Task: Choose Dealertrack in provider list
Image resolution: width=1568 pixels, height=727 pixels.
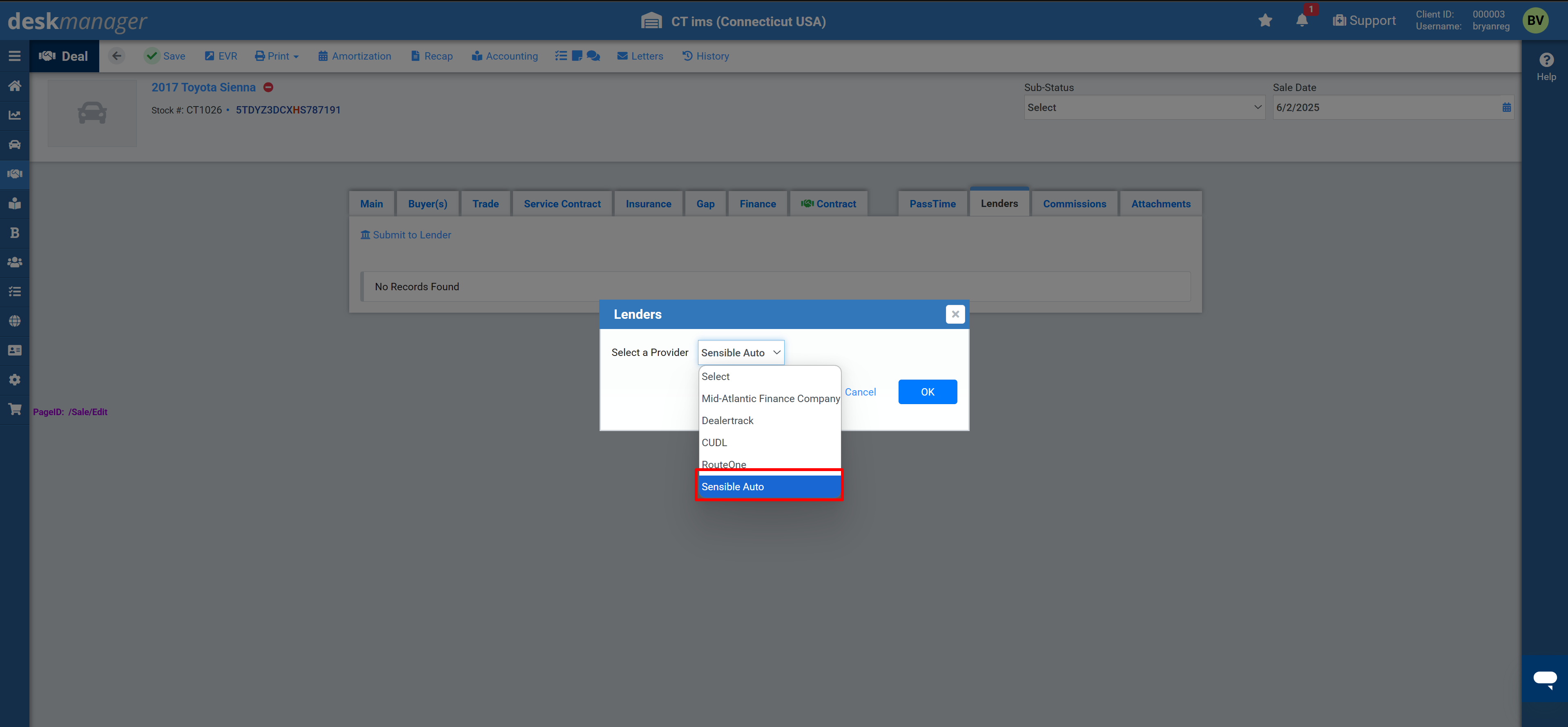Action: (770, 420)
